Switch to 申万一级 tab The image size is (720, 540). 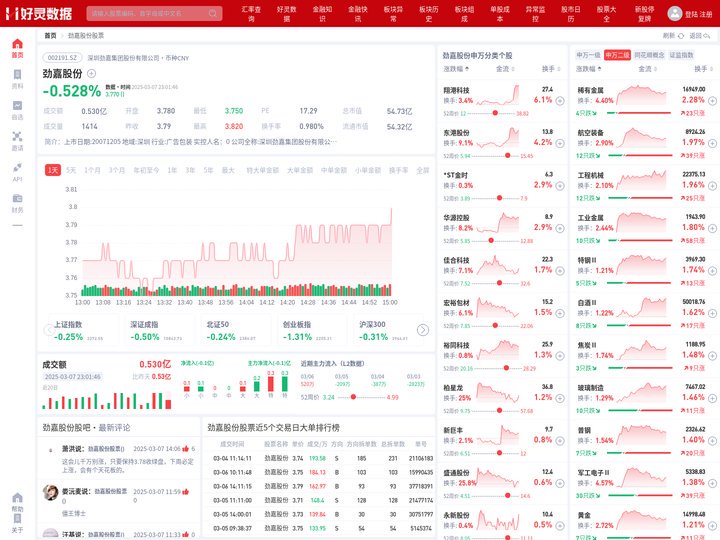coord(588,55)
